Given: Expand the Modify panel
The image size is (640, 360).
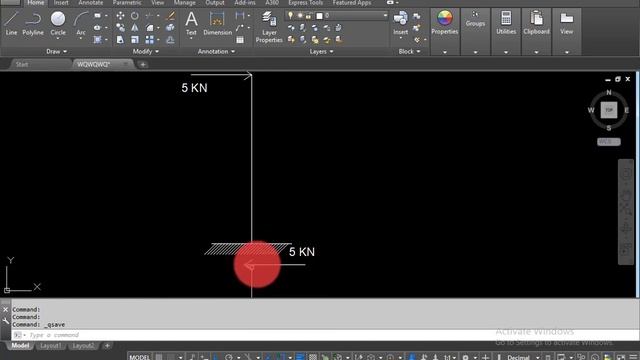Looking at the screenshot, I should [146, 51].
